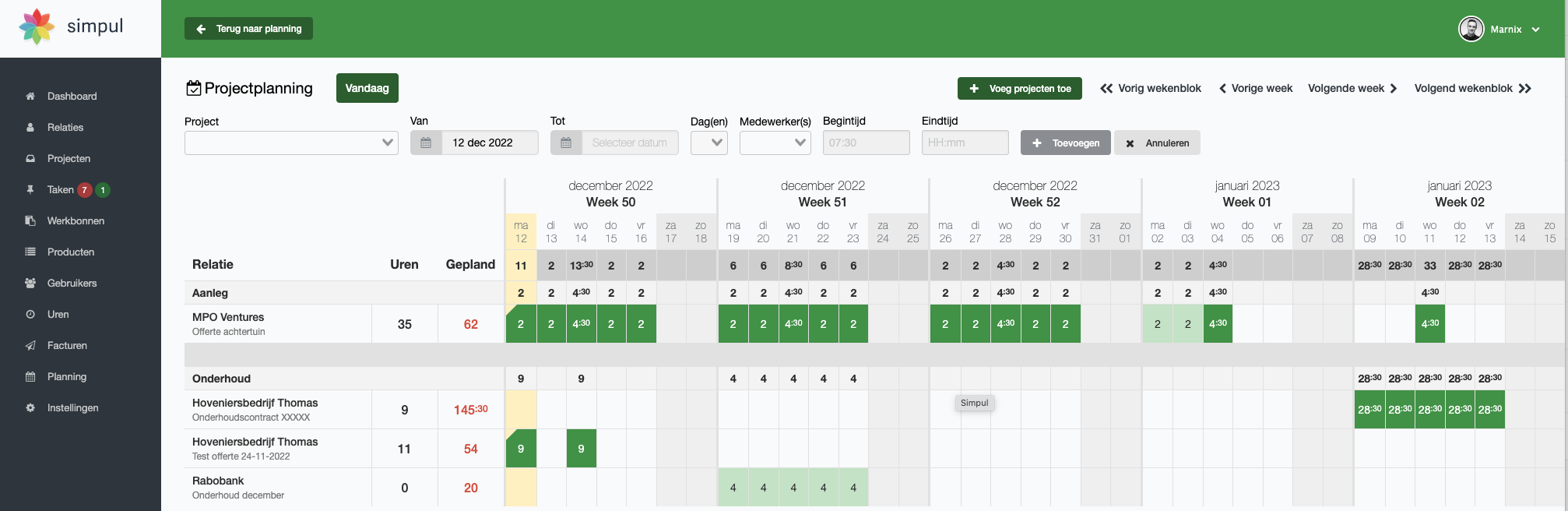Click the Relaties person icon
This screenshot has height=511, width=1568.
click(x=30, y=128)
